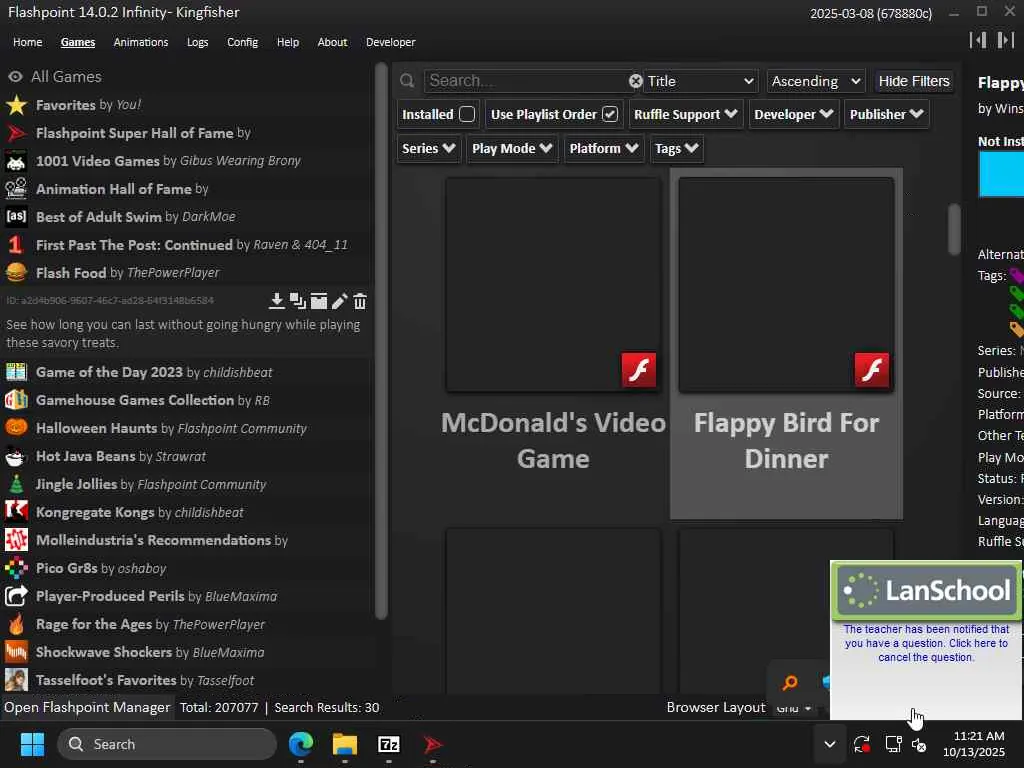Open the Games tab
The height and width of the screenshot is (768, 1024).
(78, 42)
